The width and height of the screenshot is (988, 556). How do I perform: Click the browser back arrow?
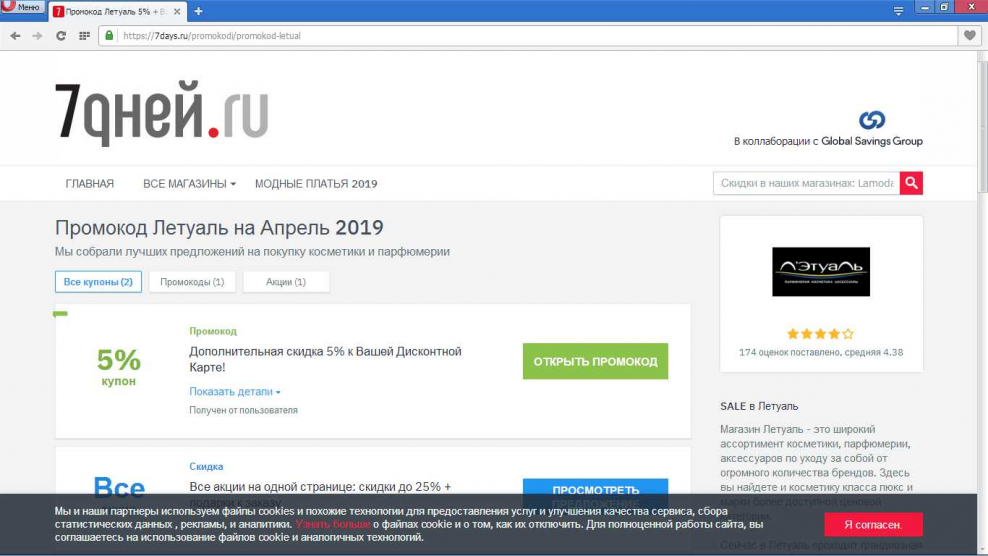15,36
